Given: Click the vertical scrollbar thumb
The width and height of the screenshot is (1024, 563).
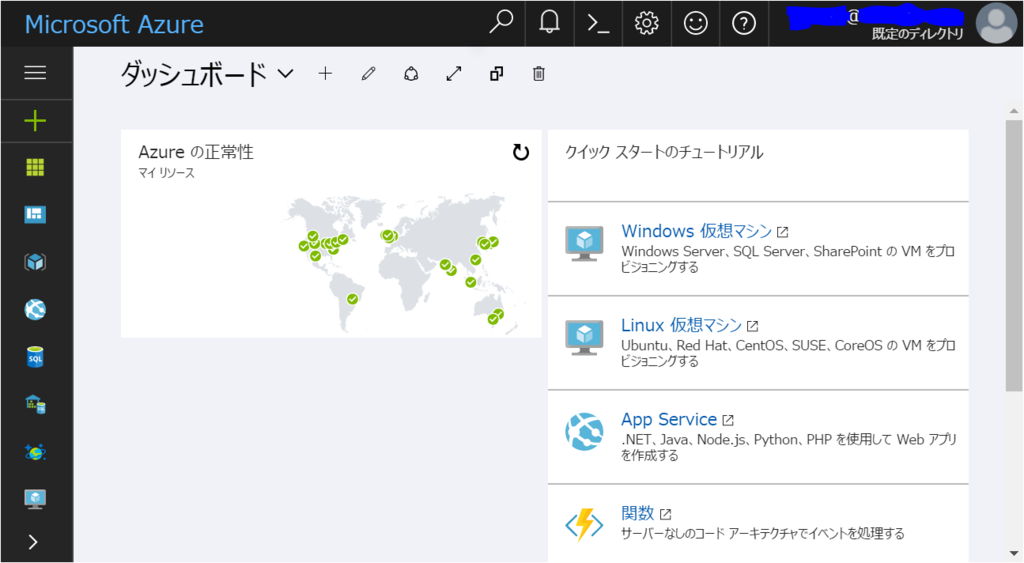Looking at the screenshot, I should click(x=1014, y=255).
